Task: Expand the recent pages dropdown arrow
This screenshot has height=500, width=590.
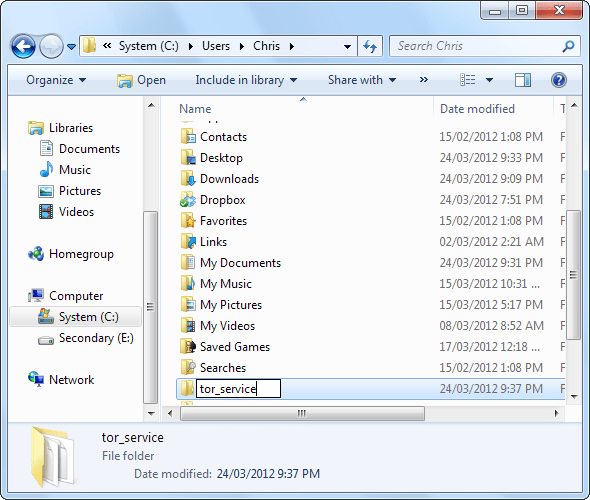Action: 71,47
